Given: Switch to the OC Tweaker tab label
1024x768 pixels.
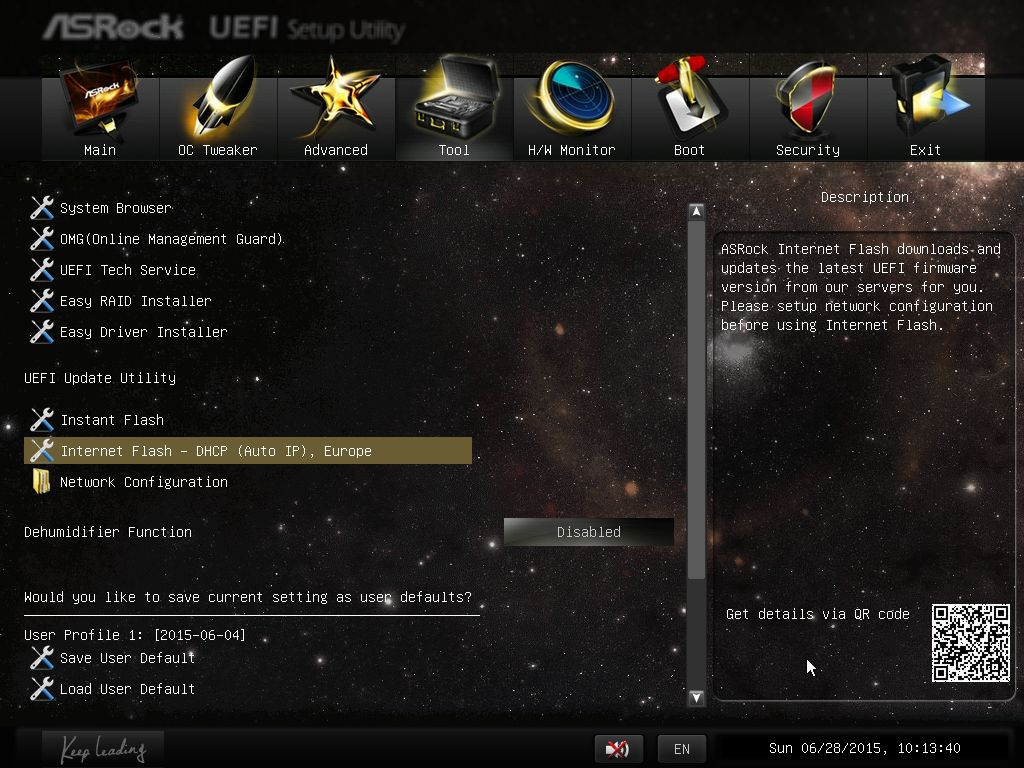Looking at the screenshot, I should click(217, 150).
